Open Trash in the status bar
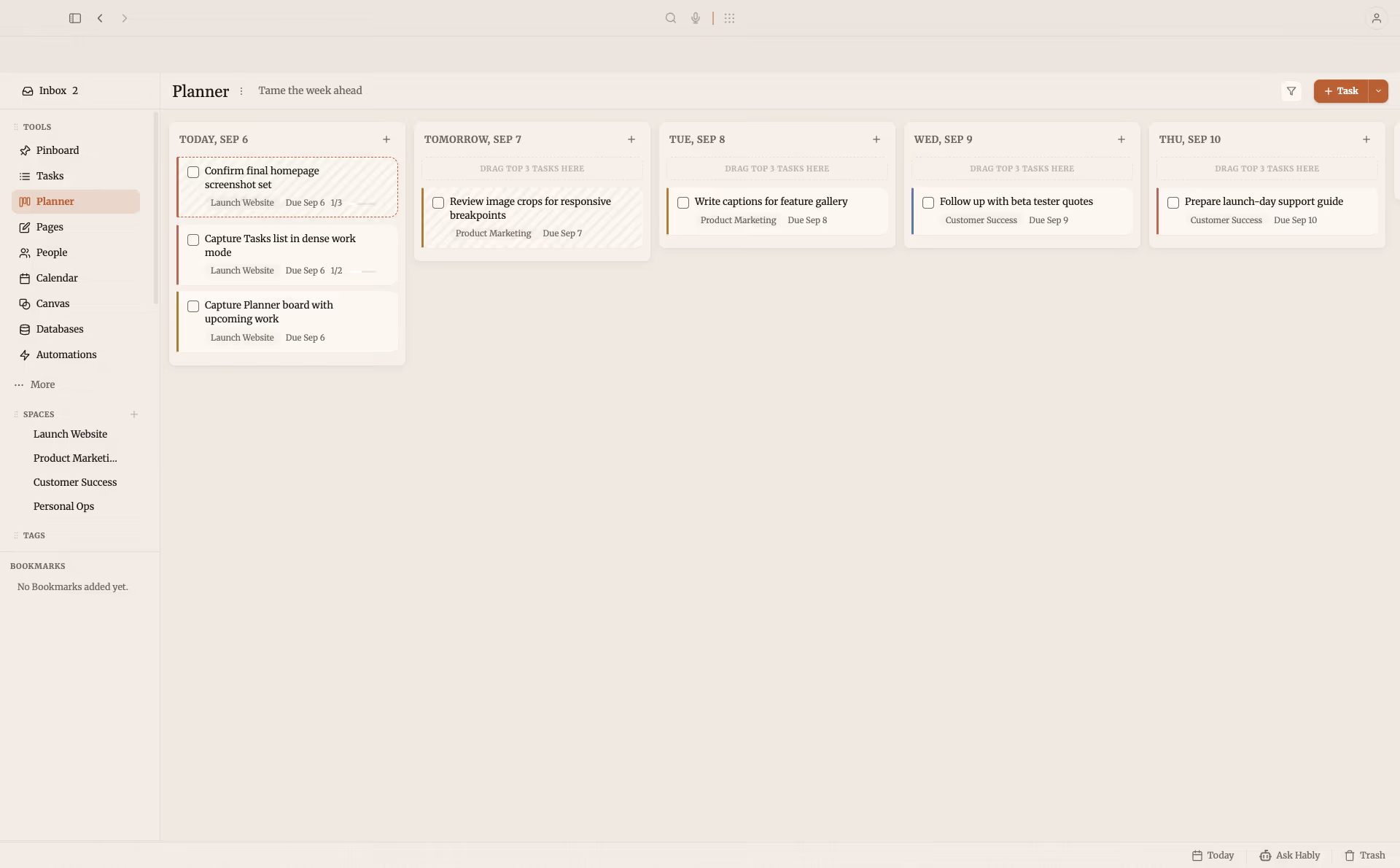1400x868 pixels. click(1365, 856)
